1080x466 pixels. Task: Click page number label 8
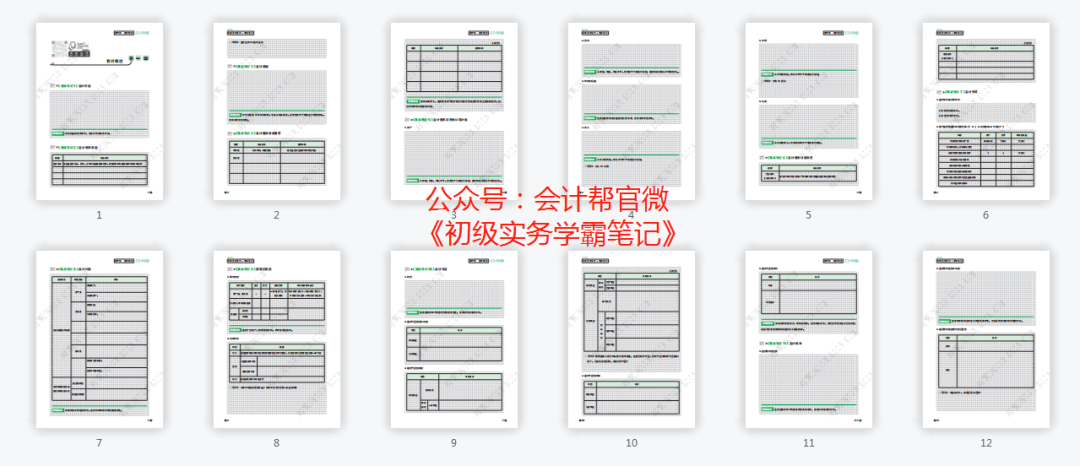tap(277, 443)
